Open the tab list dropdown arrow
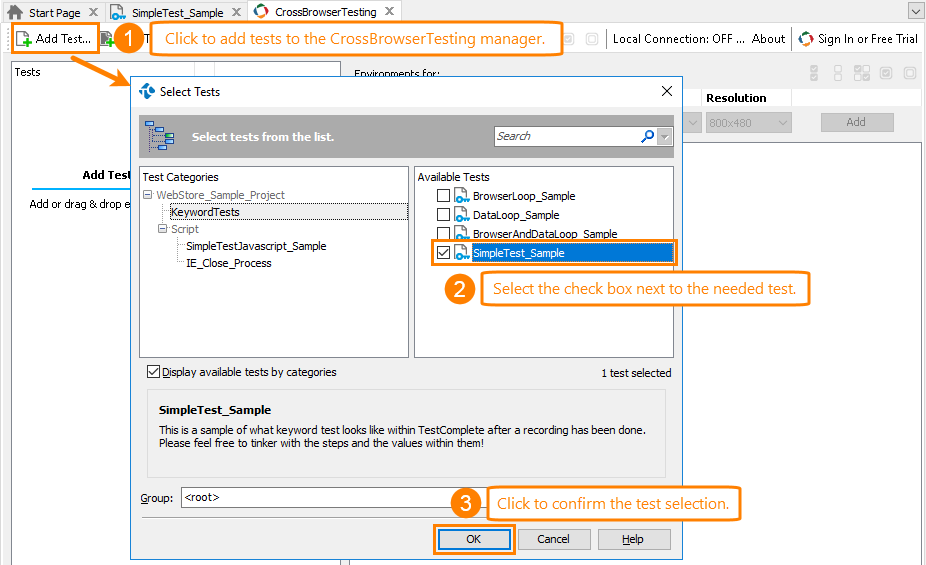 (915, 11)
